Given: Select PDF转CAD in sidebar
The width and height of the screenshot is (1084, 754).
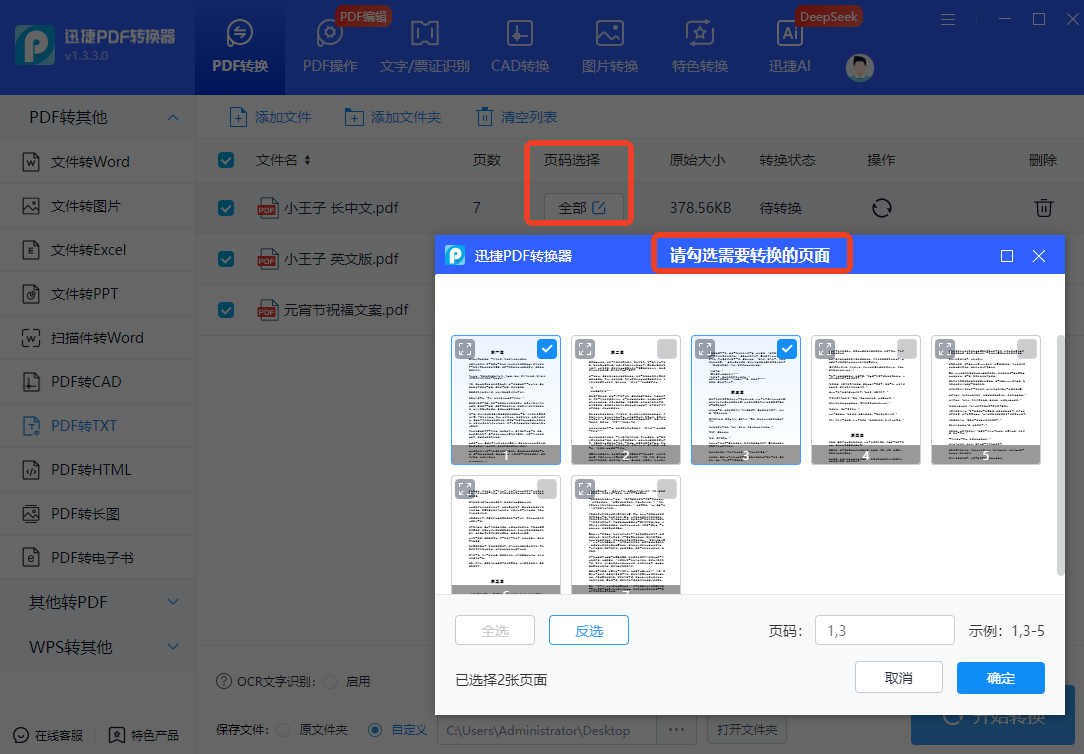Looking at the screenshot, I should pyautogui.click(x=97, y=381).
